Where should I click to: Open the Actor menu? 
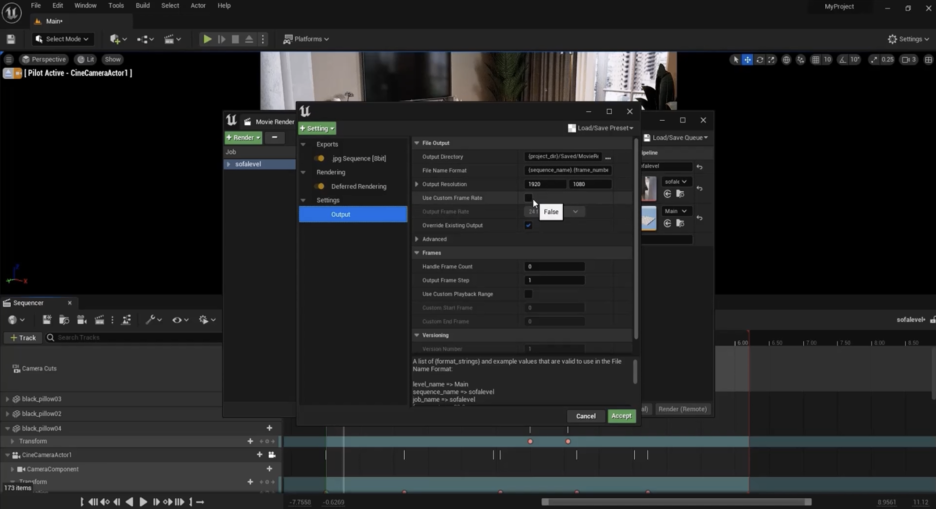click(198, 5)
